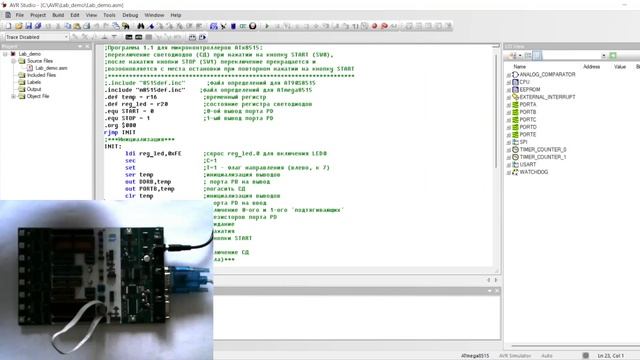Click first black memory window icon in trace toolbar
640x360 pixels.
(x=129, y=37)
